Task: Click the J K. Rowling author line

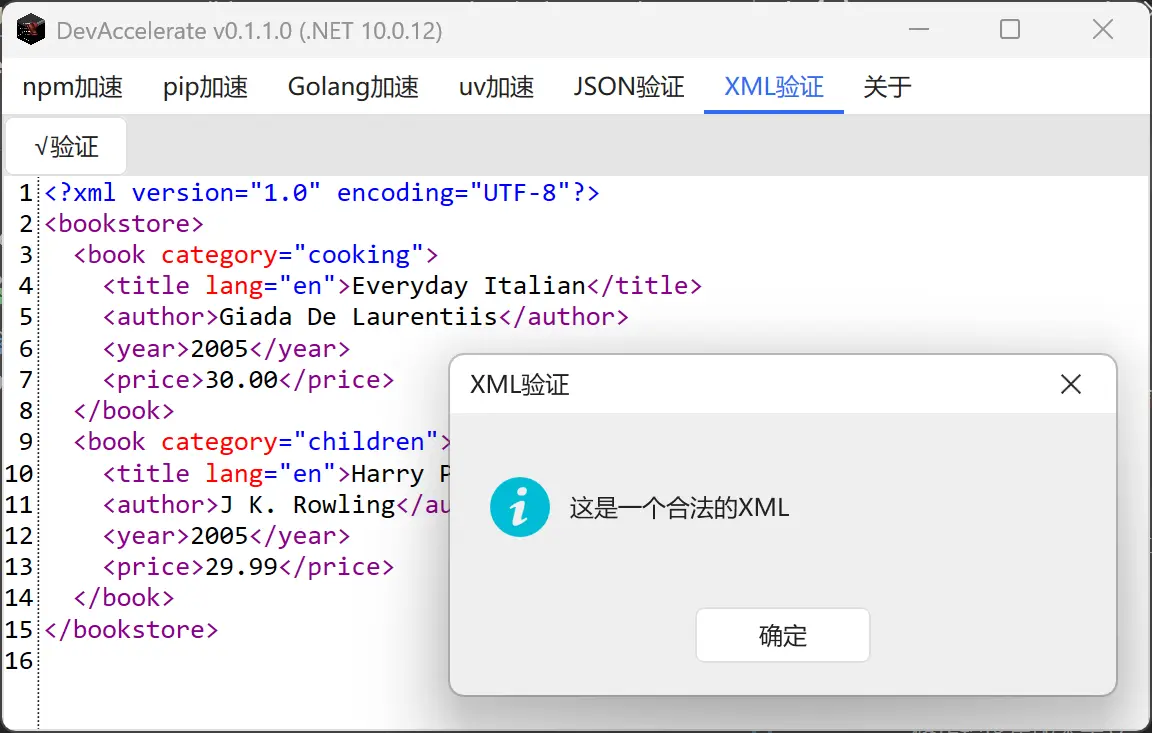Action: click(x=276, y=505)
